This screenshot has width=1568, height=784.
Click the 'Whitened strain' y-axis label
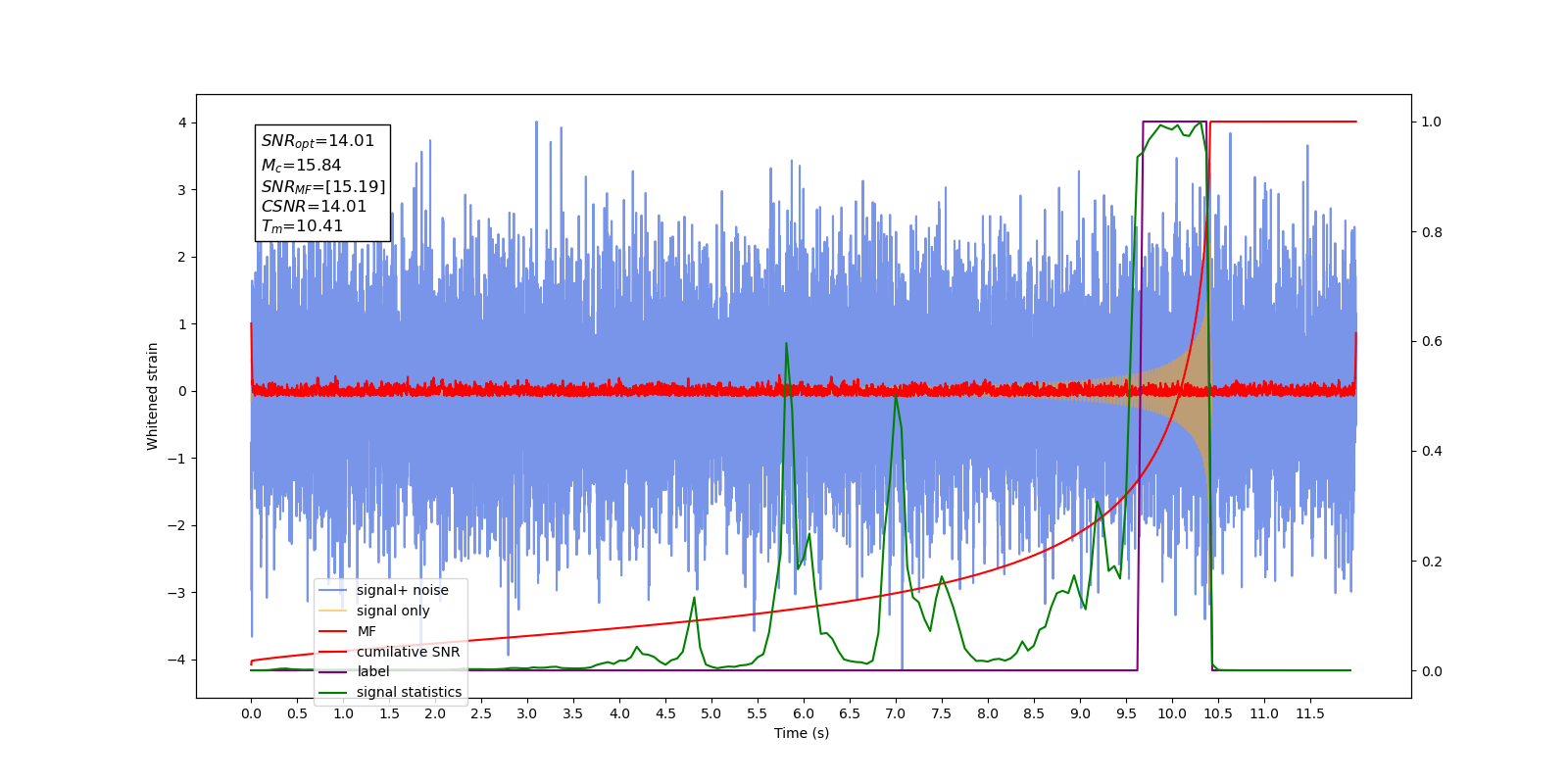[153, 396]
